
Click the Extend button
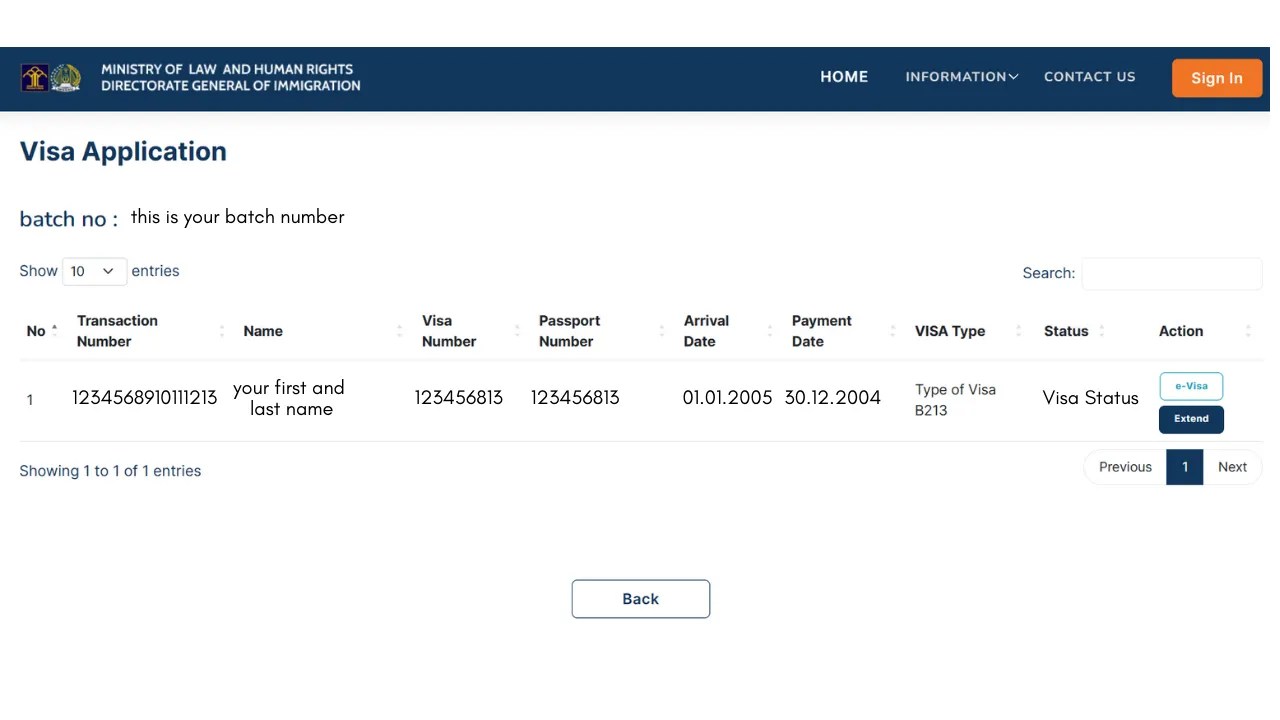[x=1191, y=419]
